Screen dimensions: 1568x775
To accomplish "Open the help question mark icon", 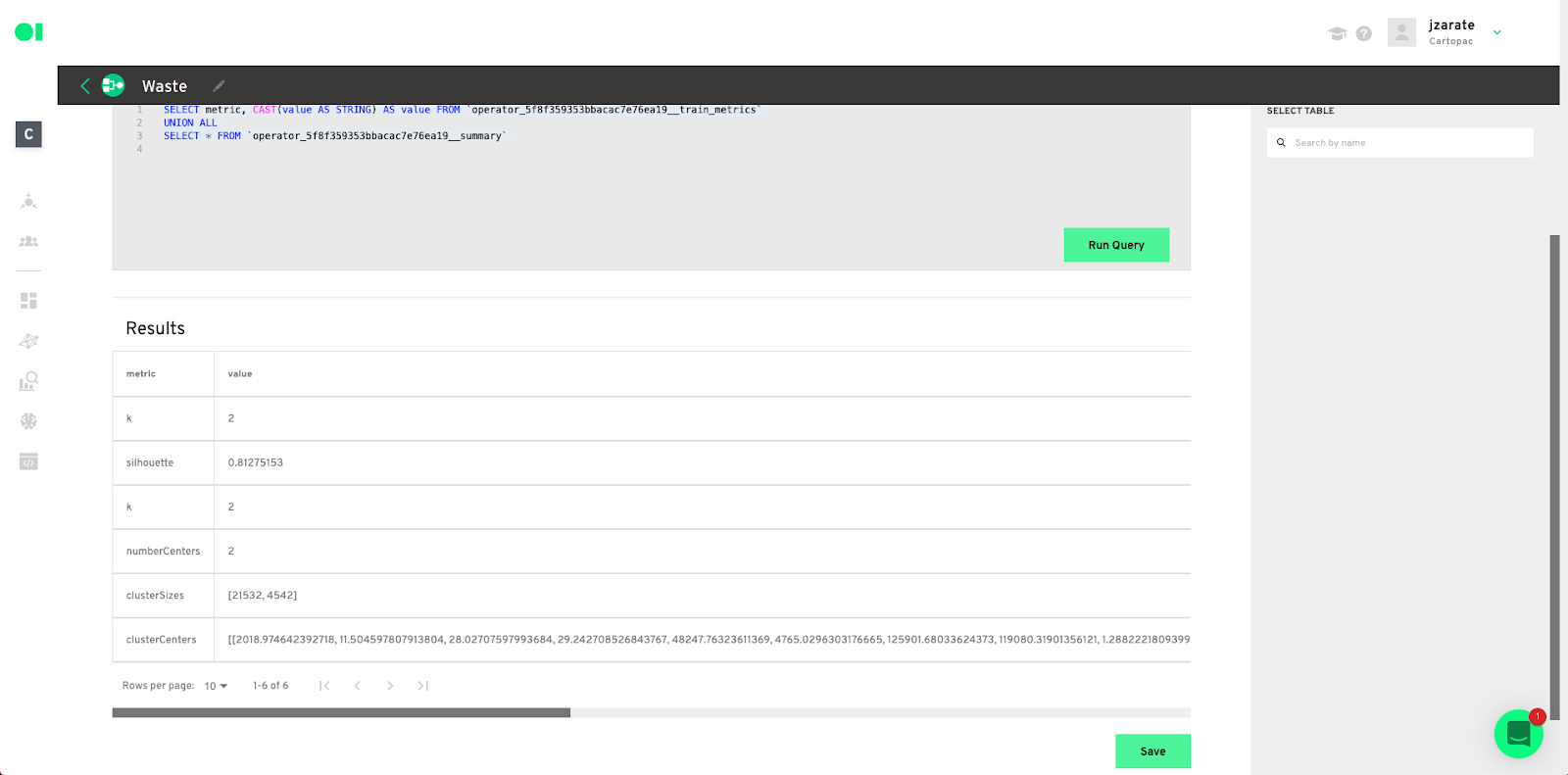I will click(x=1363, y=33).
